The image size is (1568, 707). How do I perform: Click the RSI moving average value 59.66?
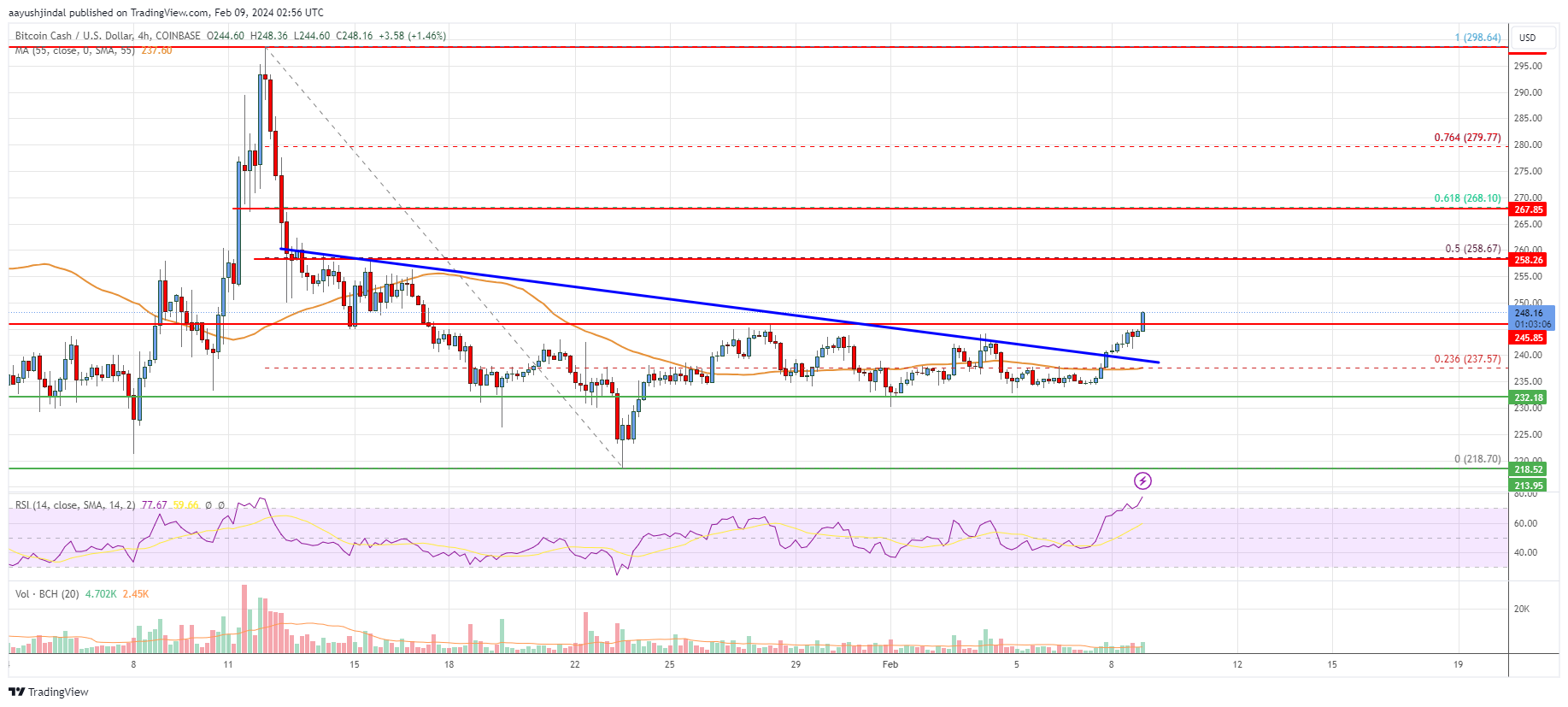tap(185, 505)
